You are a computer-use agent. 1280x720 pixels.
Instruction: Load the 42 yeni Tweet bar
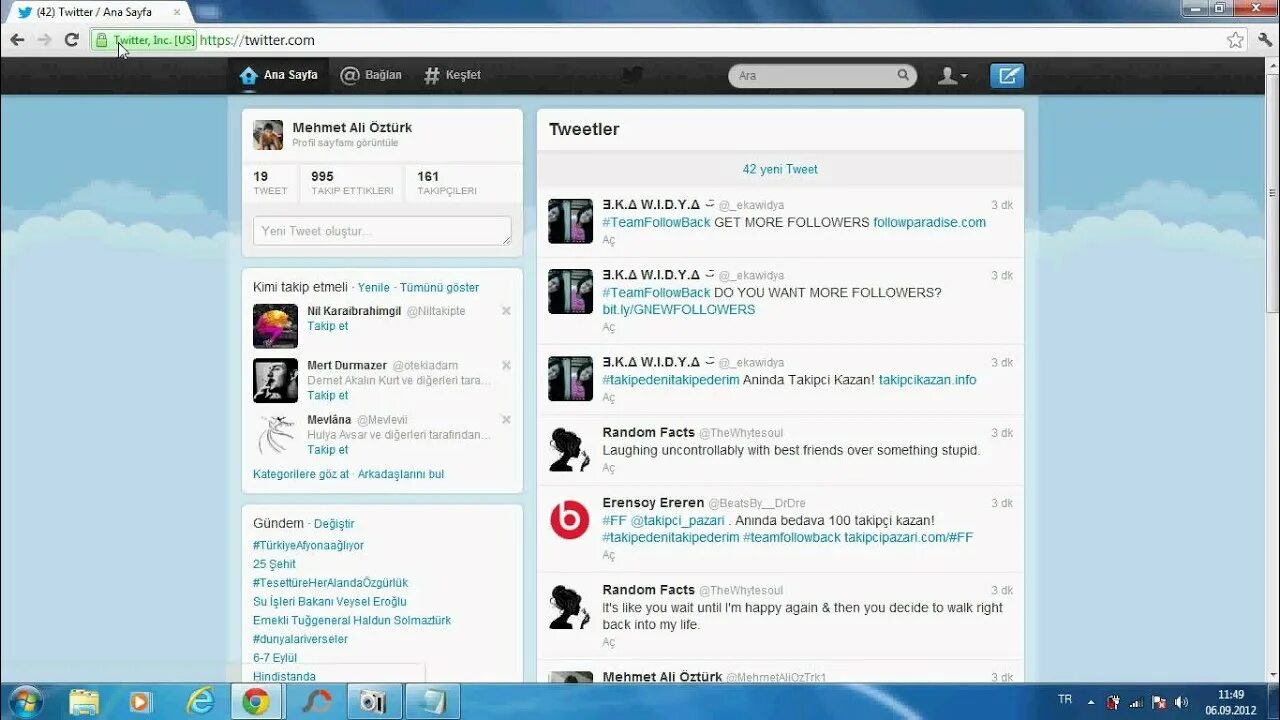(x=780, y=169)
